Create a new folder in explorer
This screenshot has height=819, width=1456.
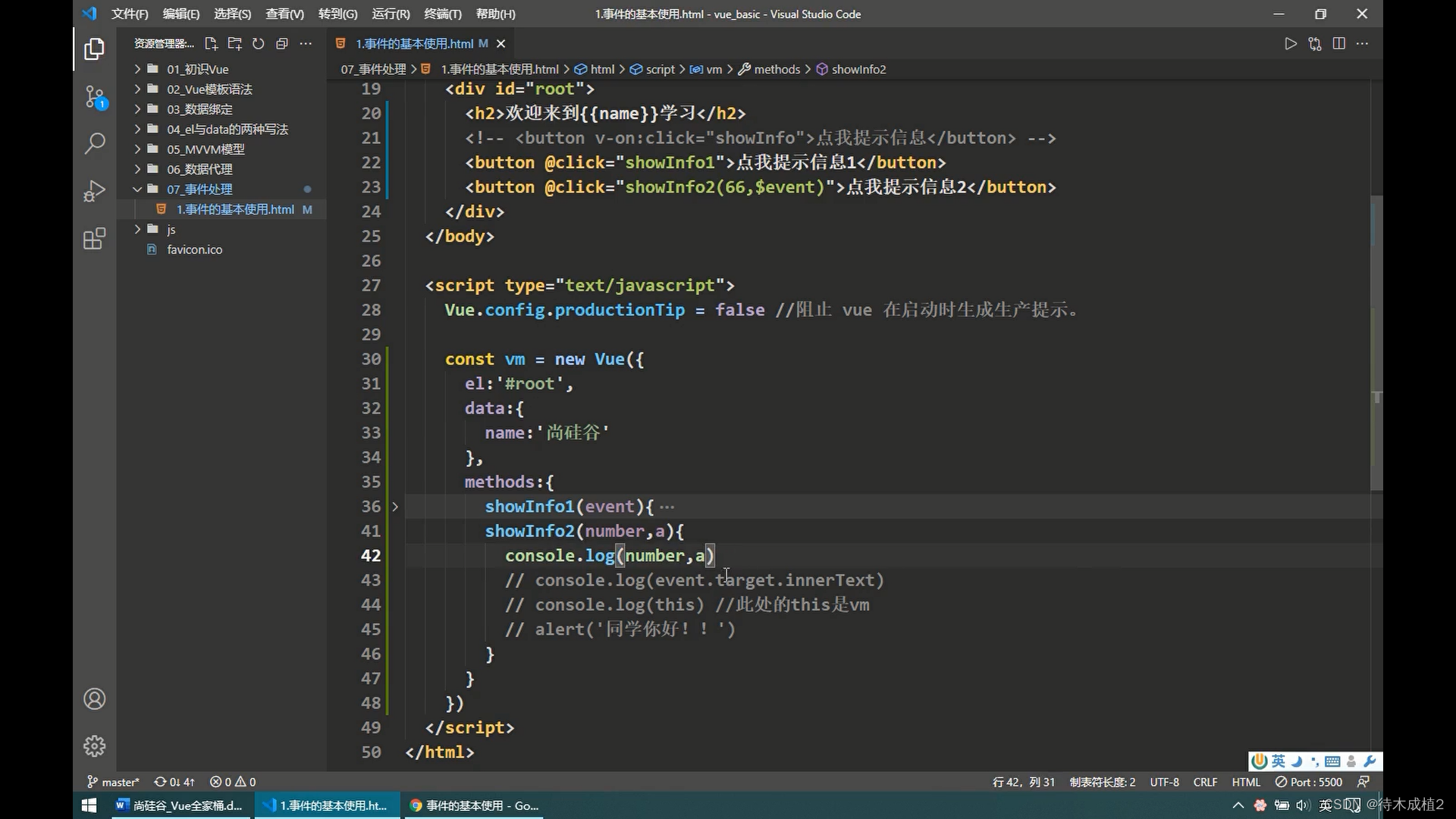pyautogui.click(x=234, y=43)
